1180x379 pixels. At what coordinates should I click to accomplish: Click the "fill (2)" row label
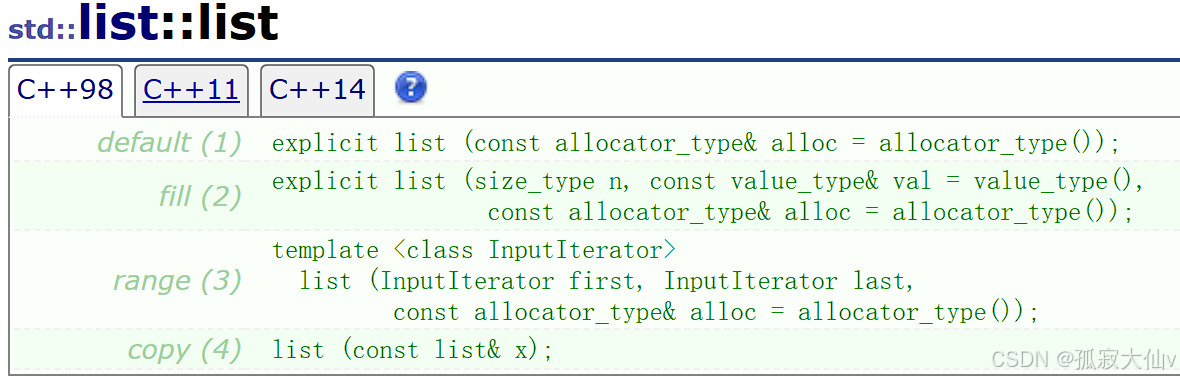(199, 197)
